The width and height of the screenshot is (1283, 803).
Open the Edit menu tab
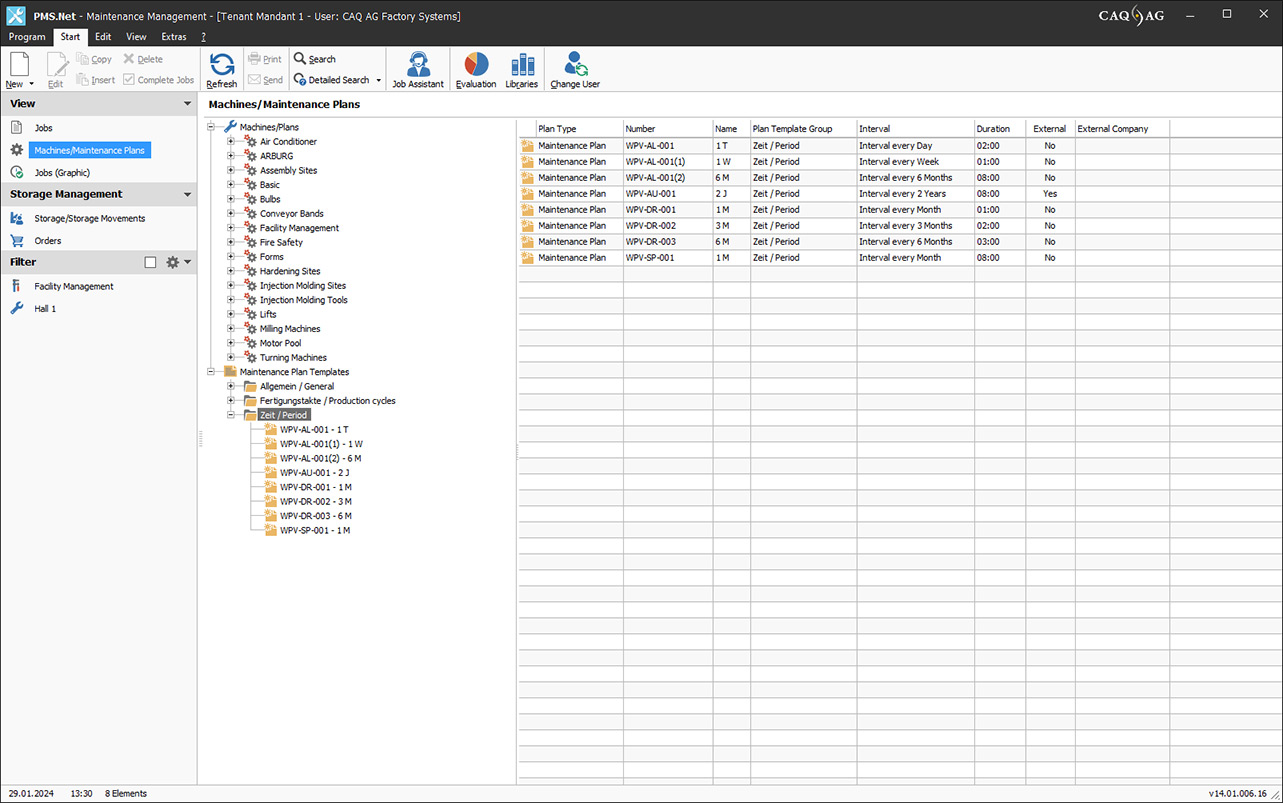(x=103, y=37)
